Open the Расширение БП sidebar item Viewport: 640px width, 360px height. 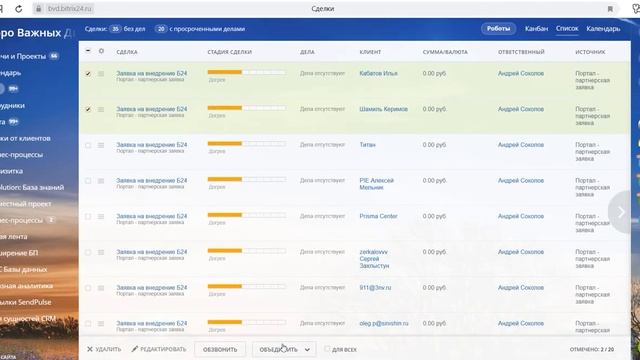19,253
